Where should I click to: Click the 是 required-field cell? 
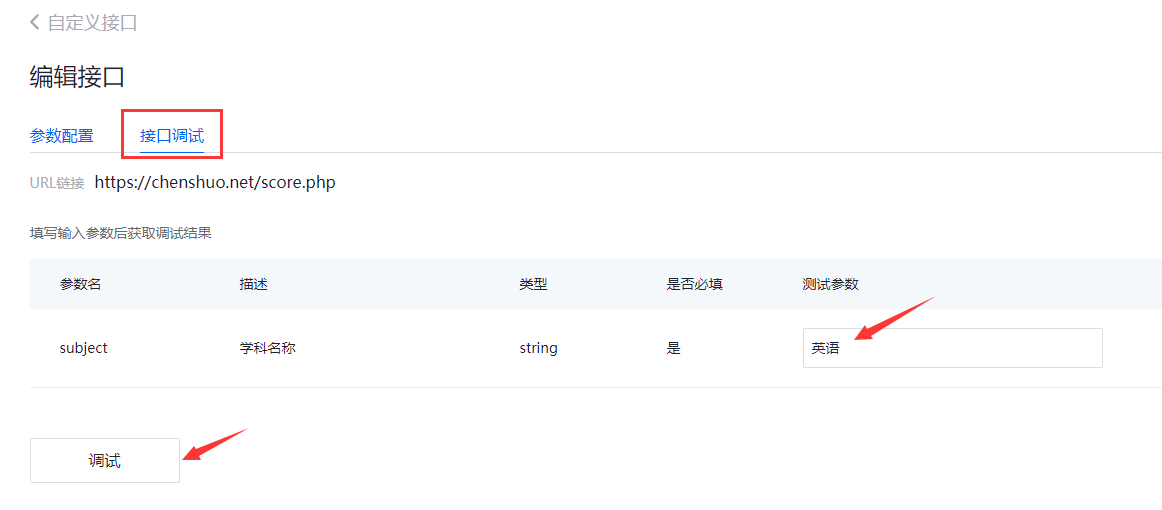[x=674, y=348]
